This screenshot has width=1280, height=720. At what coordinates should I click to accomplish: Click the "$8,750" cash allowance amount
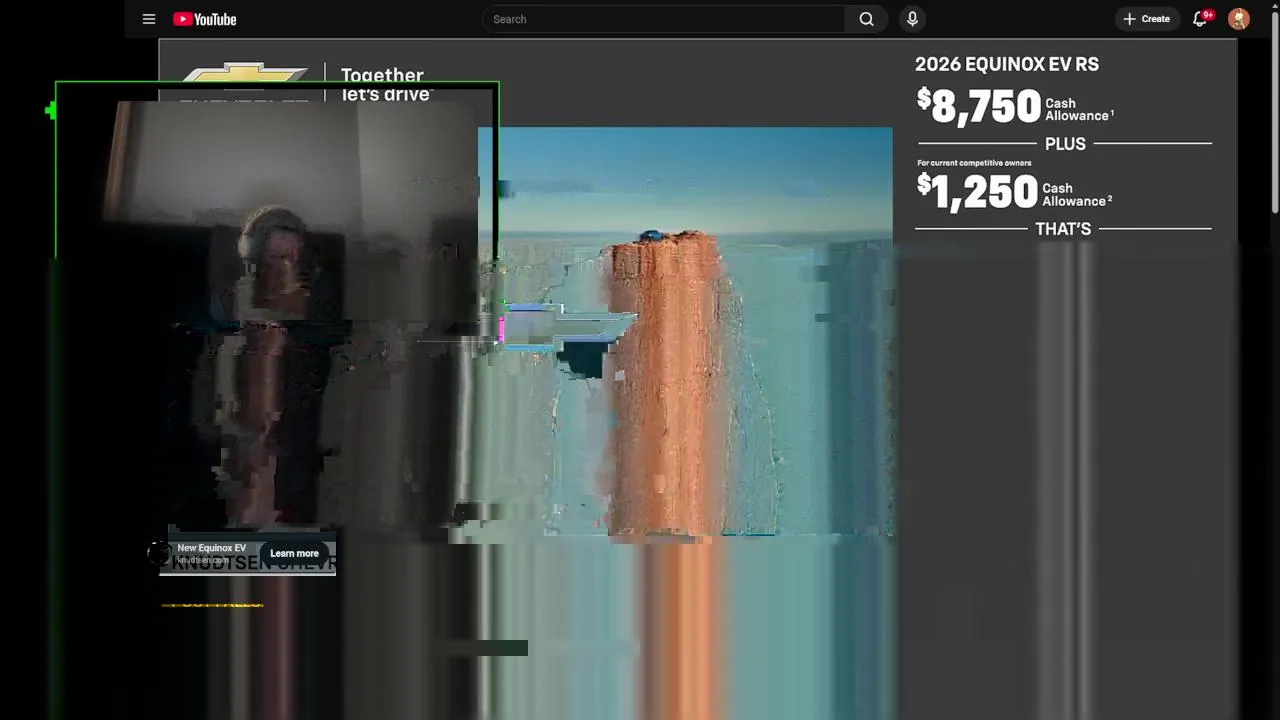(980, 105)
